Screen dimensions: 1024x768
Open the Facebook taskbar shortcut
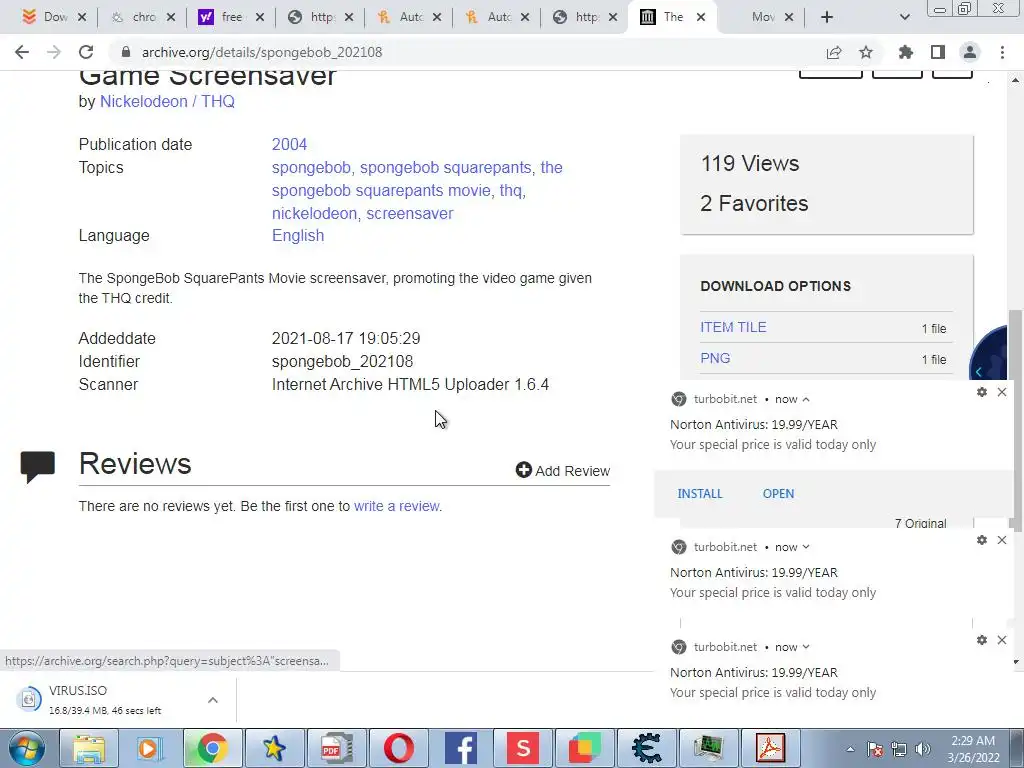460,748
